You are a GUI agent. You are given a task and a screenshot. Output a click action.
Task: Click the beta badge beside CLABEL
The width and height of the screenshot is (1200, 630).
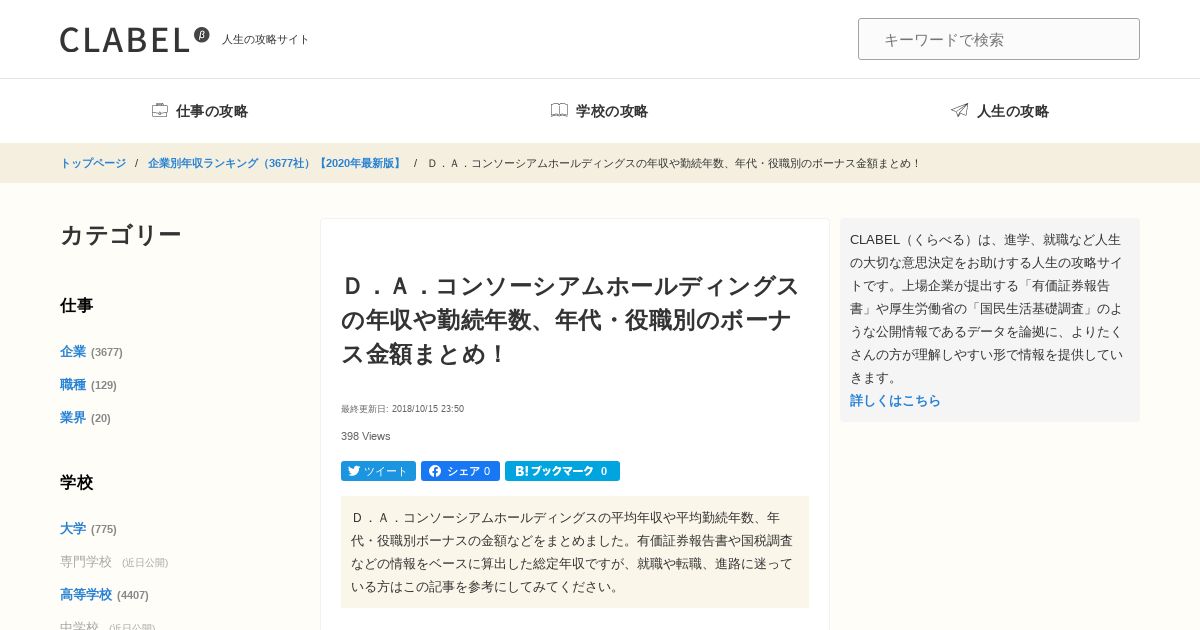(x=202, y=35)
